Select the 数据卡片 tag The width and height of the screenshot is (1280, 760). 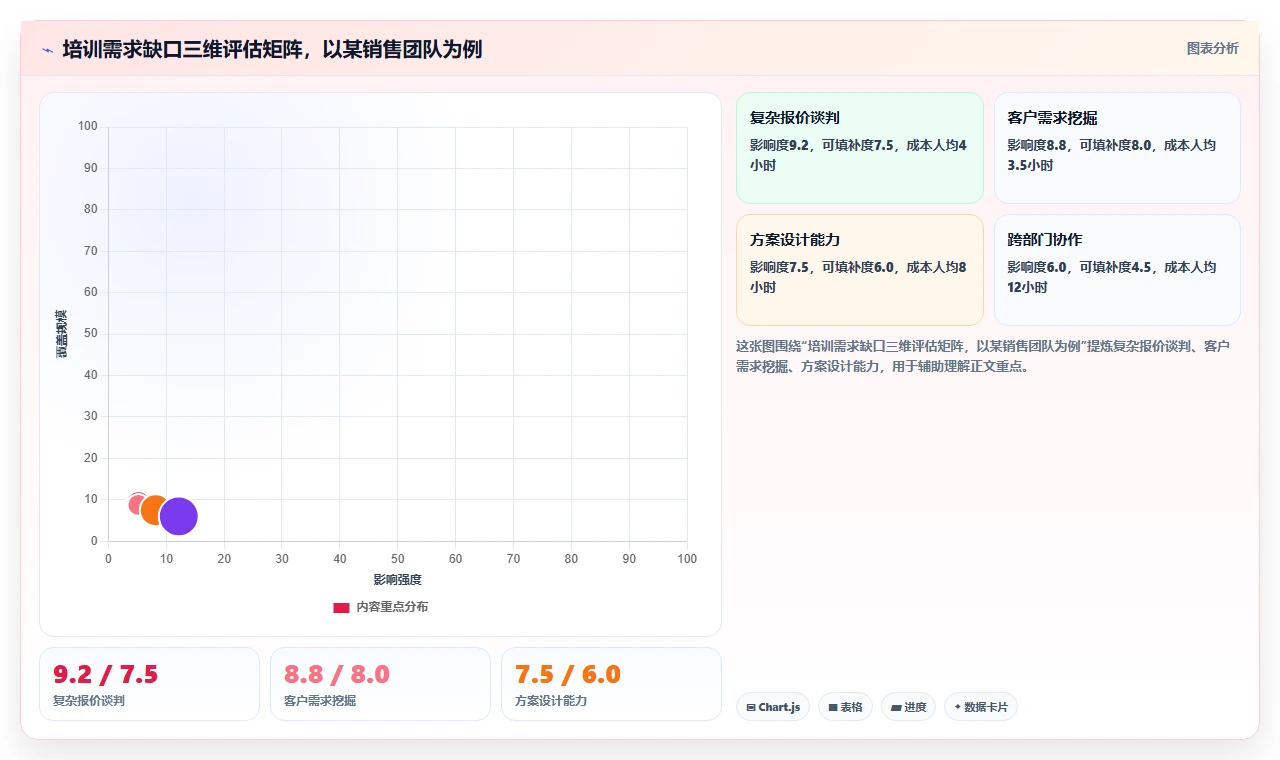click(981, 707)
